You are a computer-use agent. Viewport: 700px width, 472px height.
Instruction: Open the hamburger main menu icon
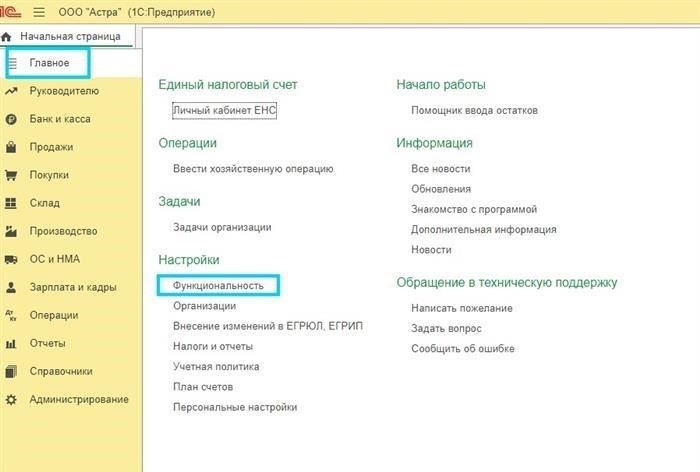pos(39,12)
